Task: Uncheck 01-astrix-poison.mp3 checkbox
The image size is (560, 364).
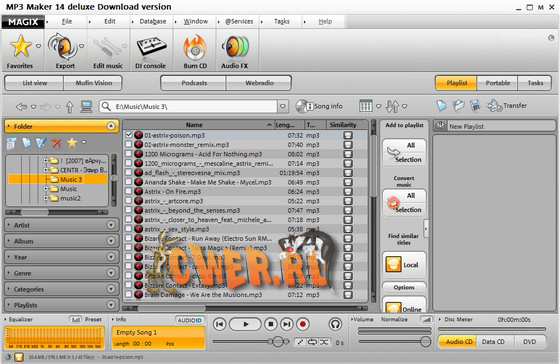Action: [x=129, y=135]
